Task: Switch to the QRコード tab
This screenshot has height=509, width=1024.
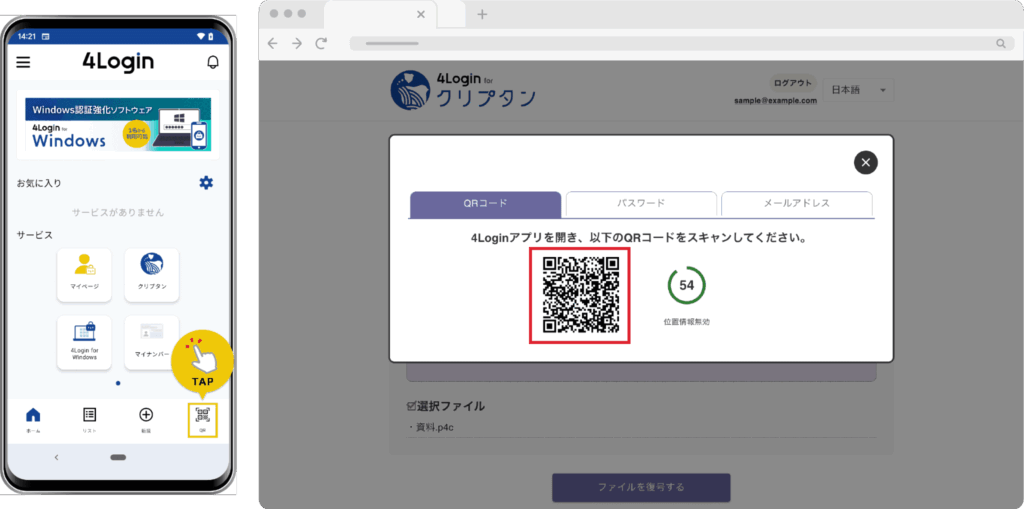Action: click(x=485, y=204)
